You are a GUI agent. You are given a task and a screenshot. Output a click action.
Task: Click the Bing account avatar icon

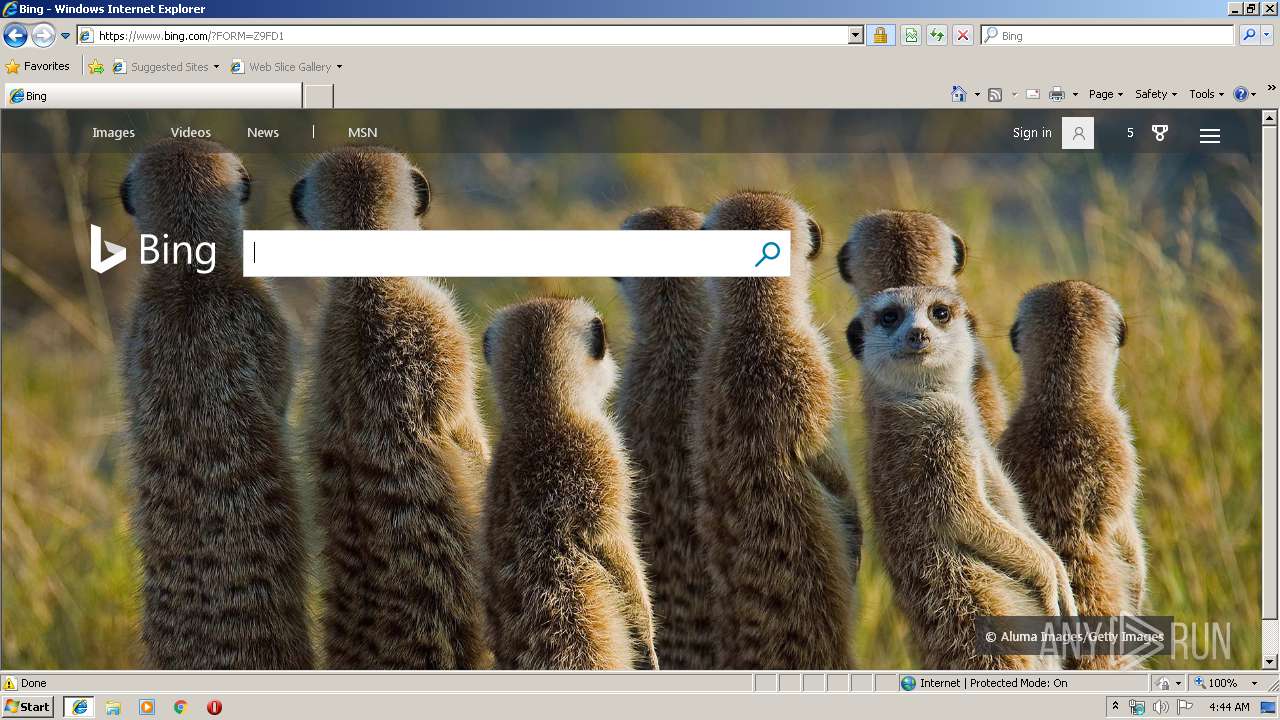(1078, 133)
